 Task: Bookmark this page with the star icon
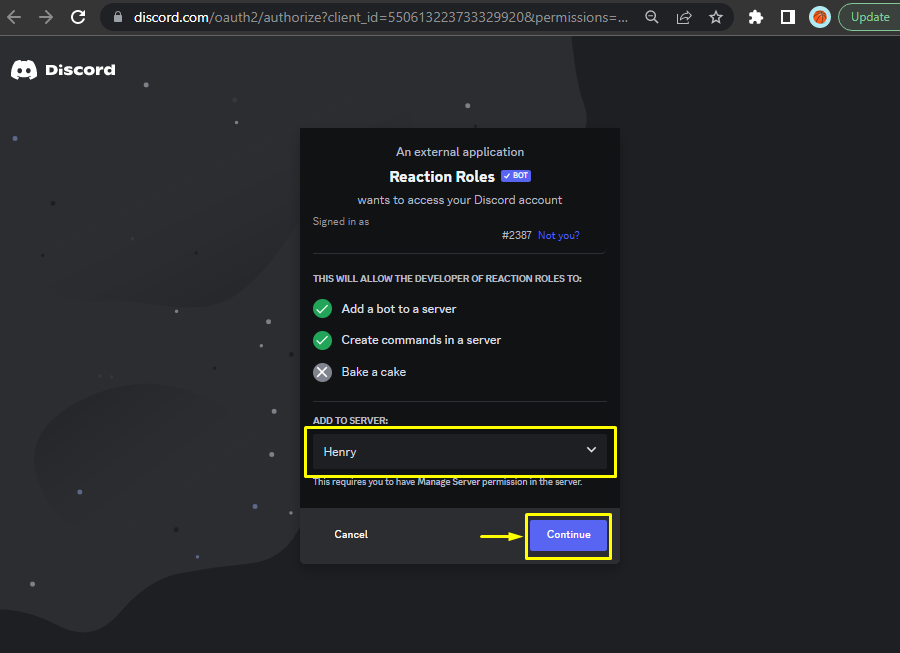[x=716, y=17]
